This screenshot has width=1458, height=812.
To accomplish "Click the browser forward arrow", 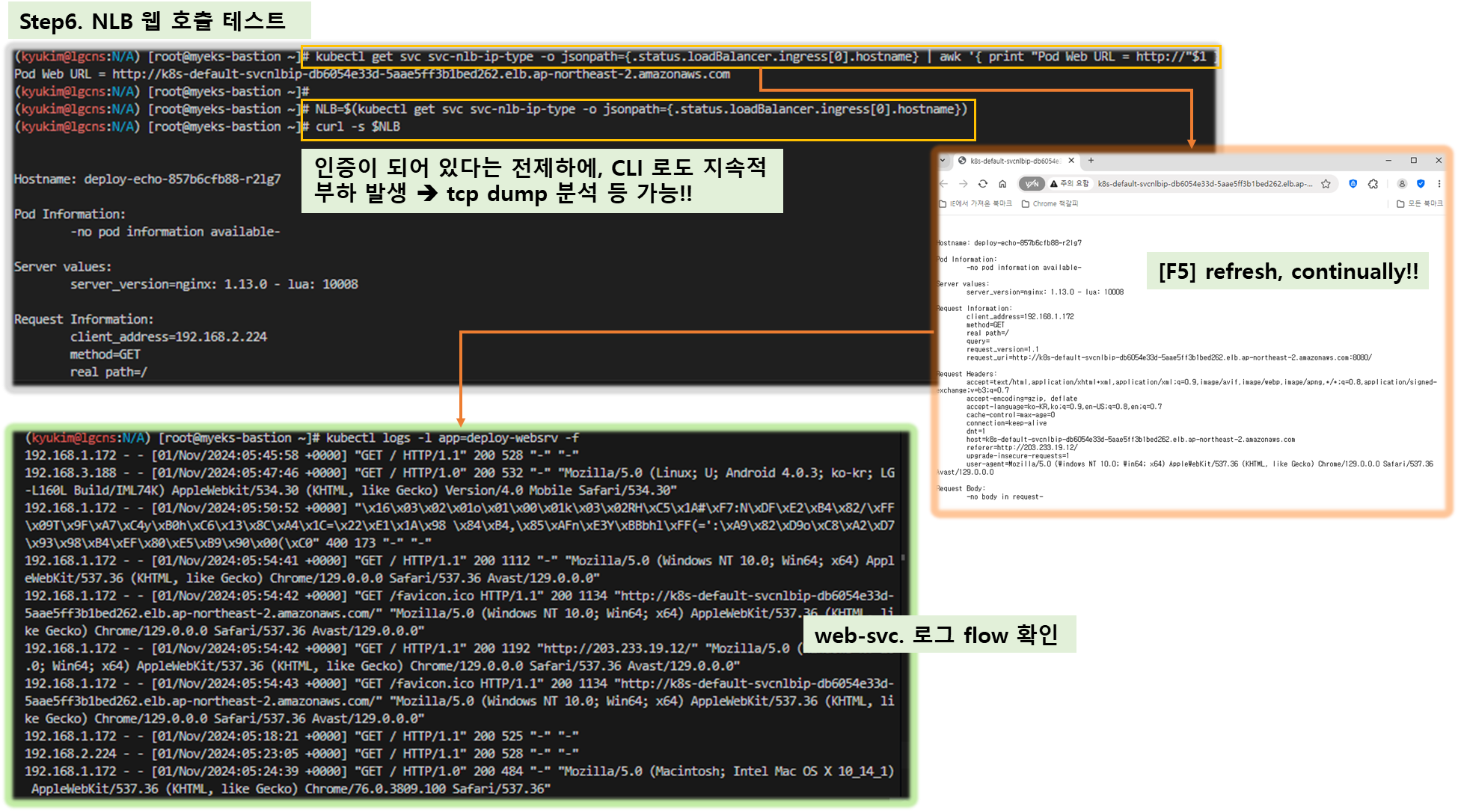I will click(964, 184).
